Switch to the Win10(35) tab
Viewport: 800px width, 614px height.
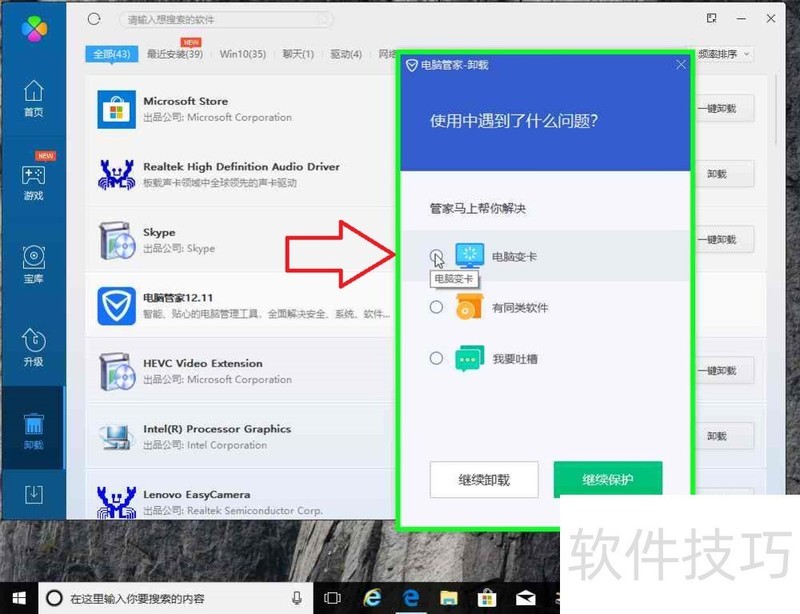coord(243,54)
